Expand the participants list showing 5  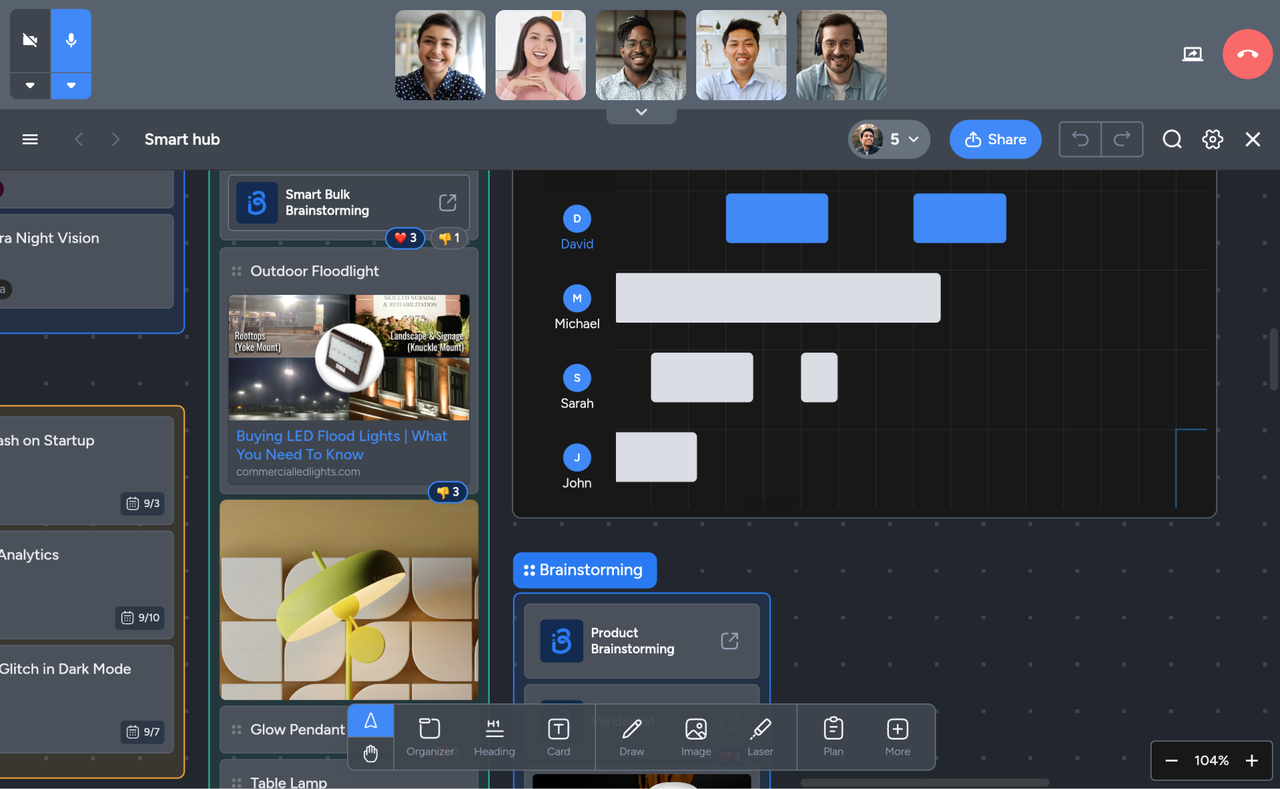(889, 139)
